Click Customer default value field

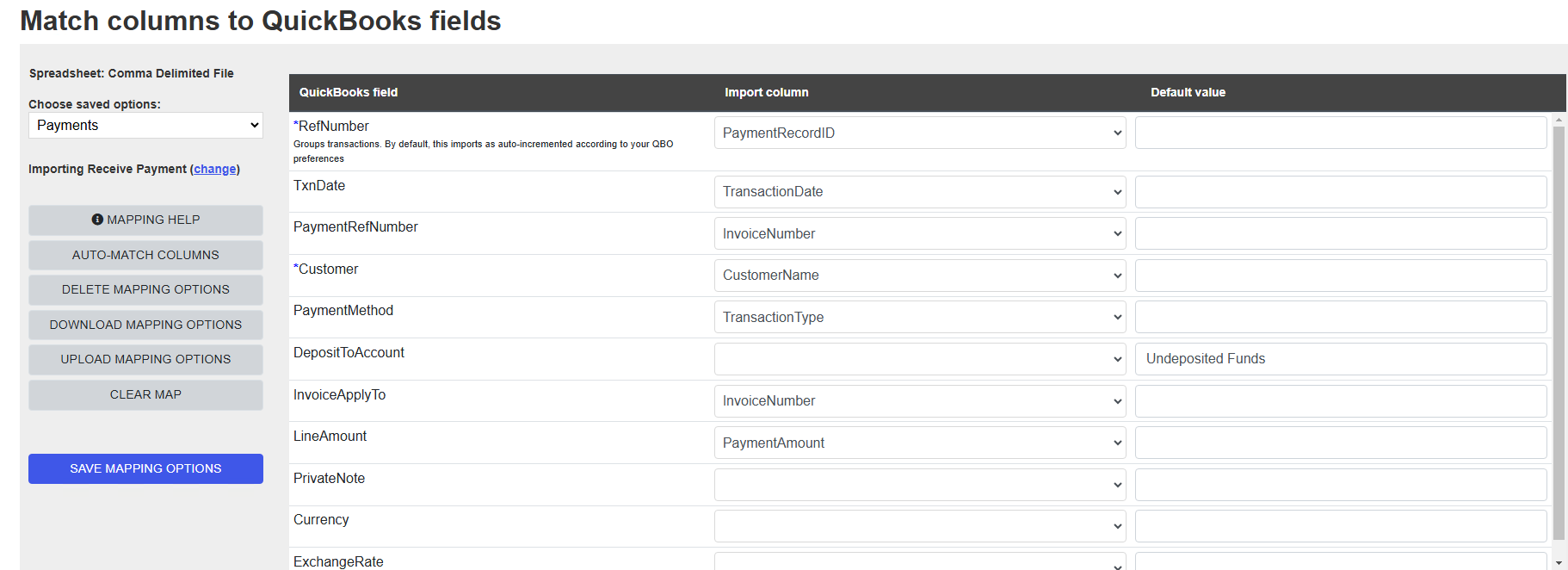coord(1341,276)
